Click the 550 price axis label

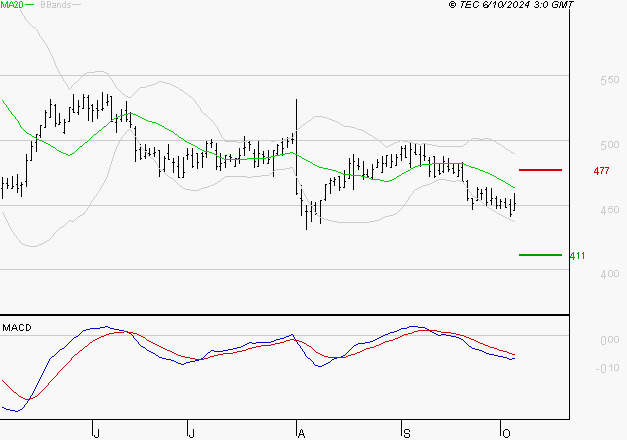click(610, 80)
